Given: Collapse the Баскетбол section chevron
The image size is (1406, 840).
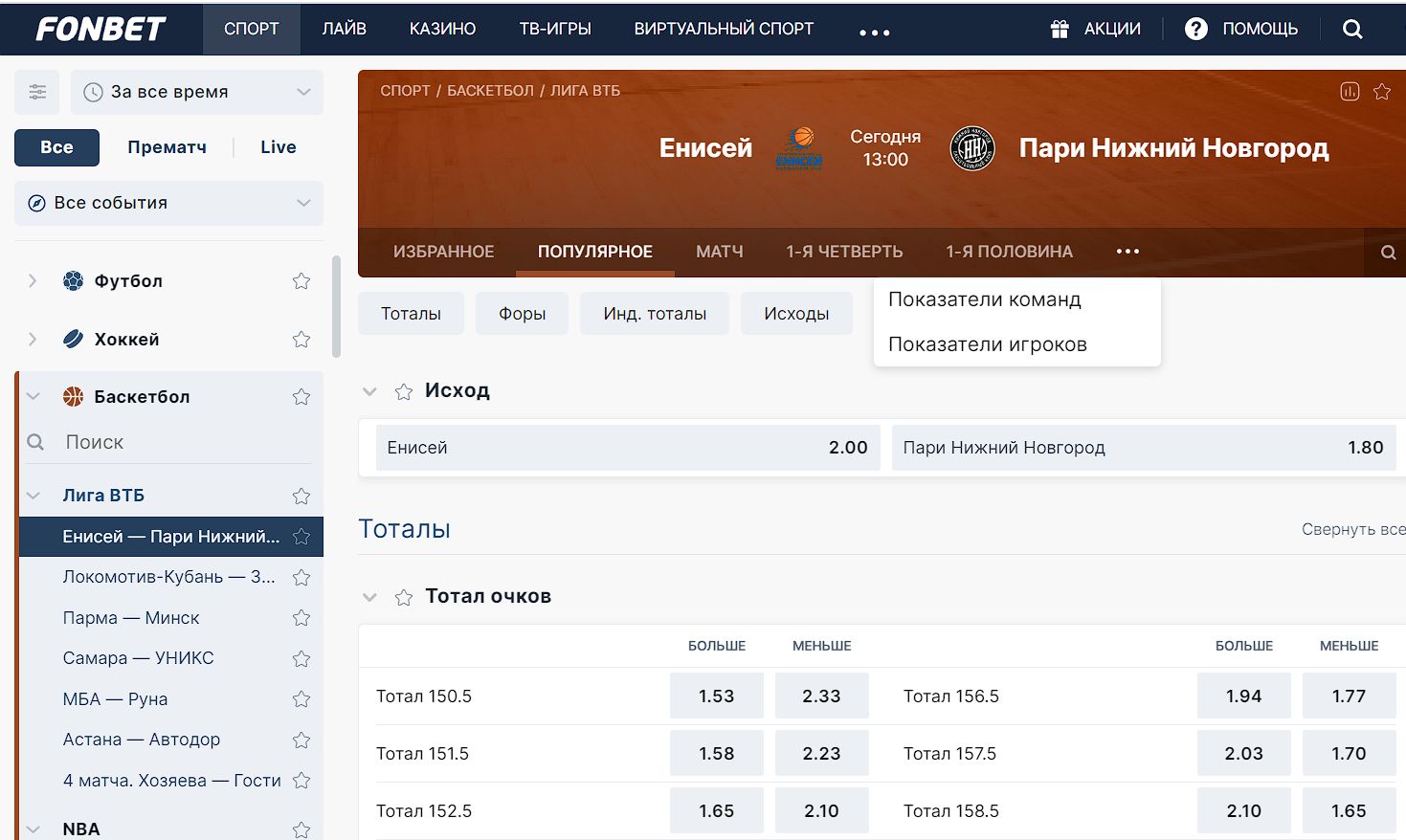Looking at the screenshot, I should point(33,396).
